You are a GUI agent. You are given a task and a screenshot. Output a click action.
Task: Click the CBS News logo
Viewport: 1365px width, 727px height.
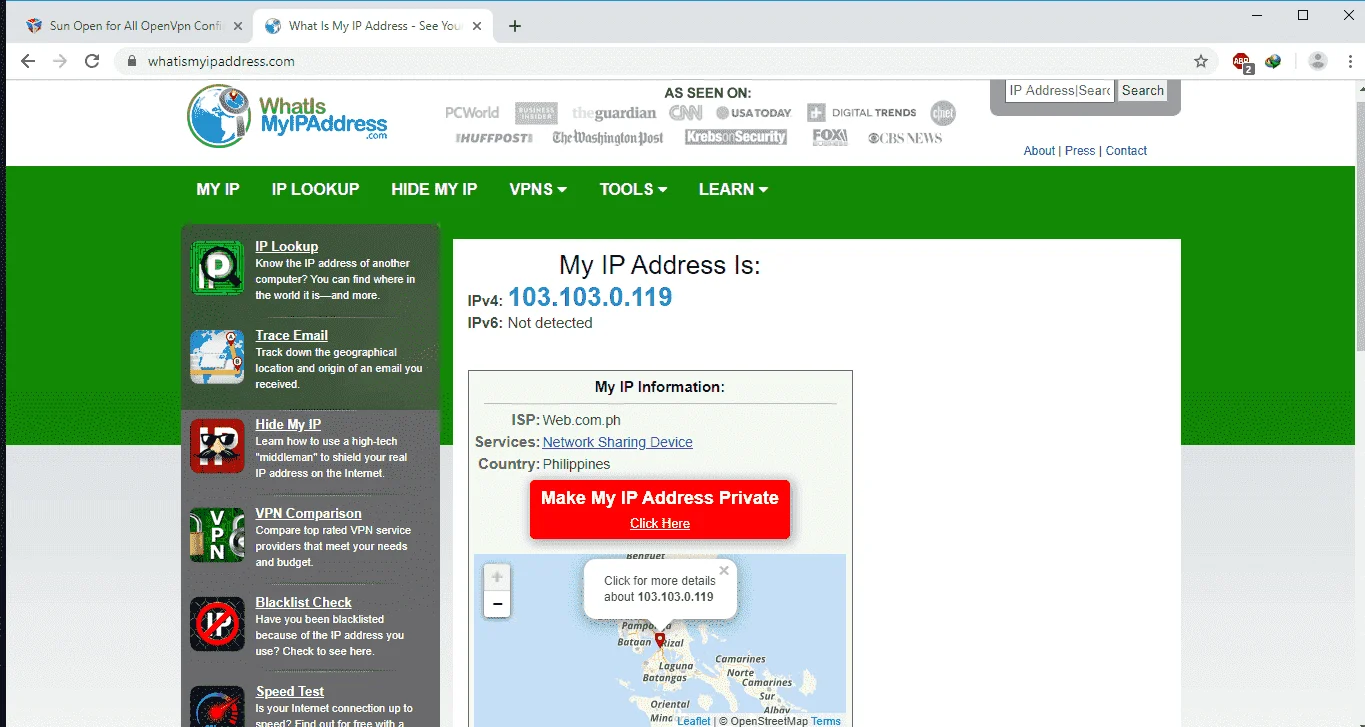coord(905,138)
